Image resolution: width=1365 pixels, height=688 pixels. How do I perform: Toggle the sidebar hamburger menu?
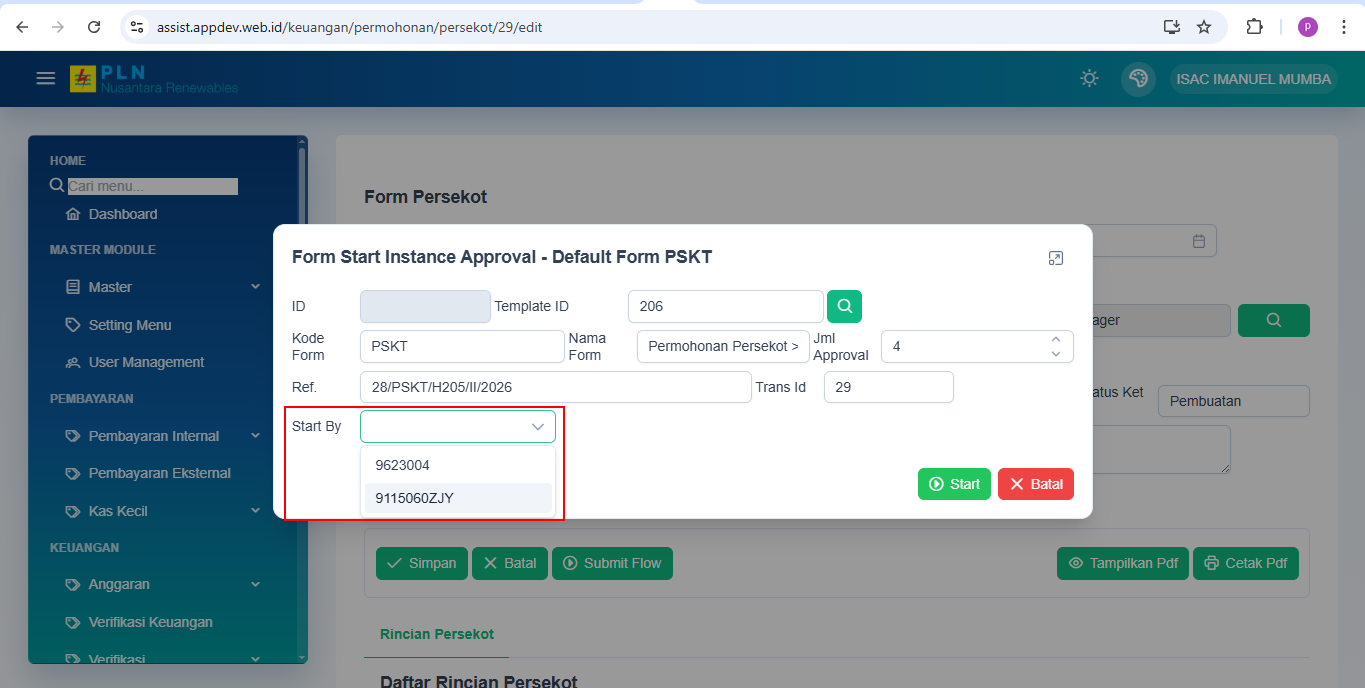(x=45, y=78)
